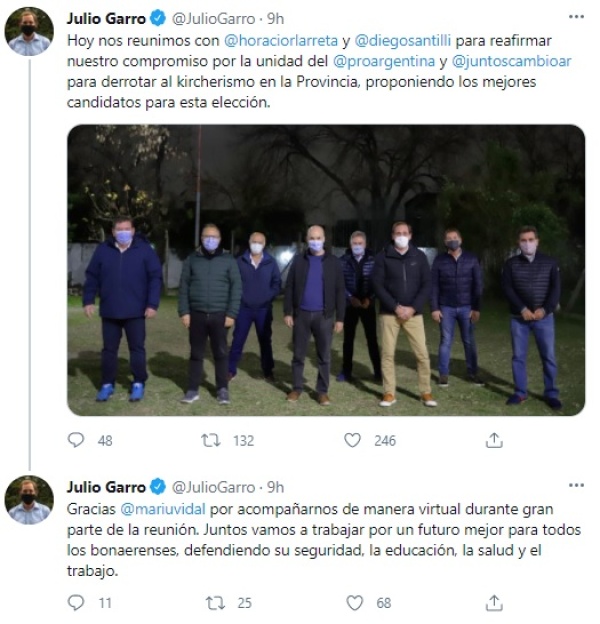Share the second tweet via share icon
This screenshot has height=624, width=600.
[x=494, y=603]
